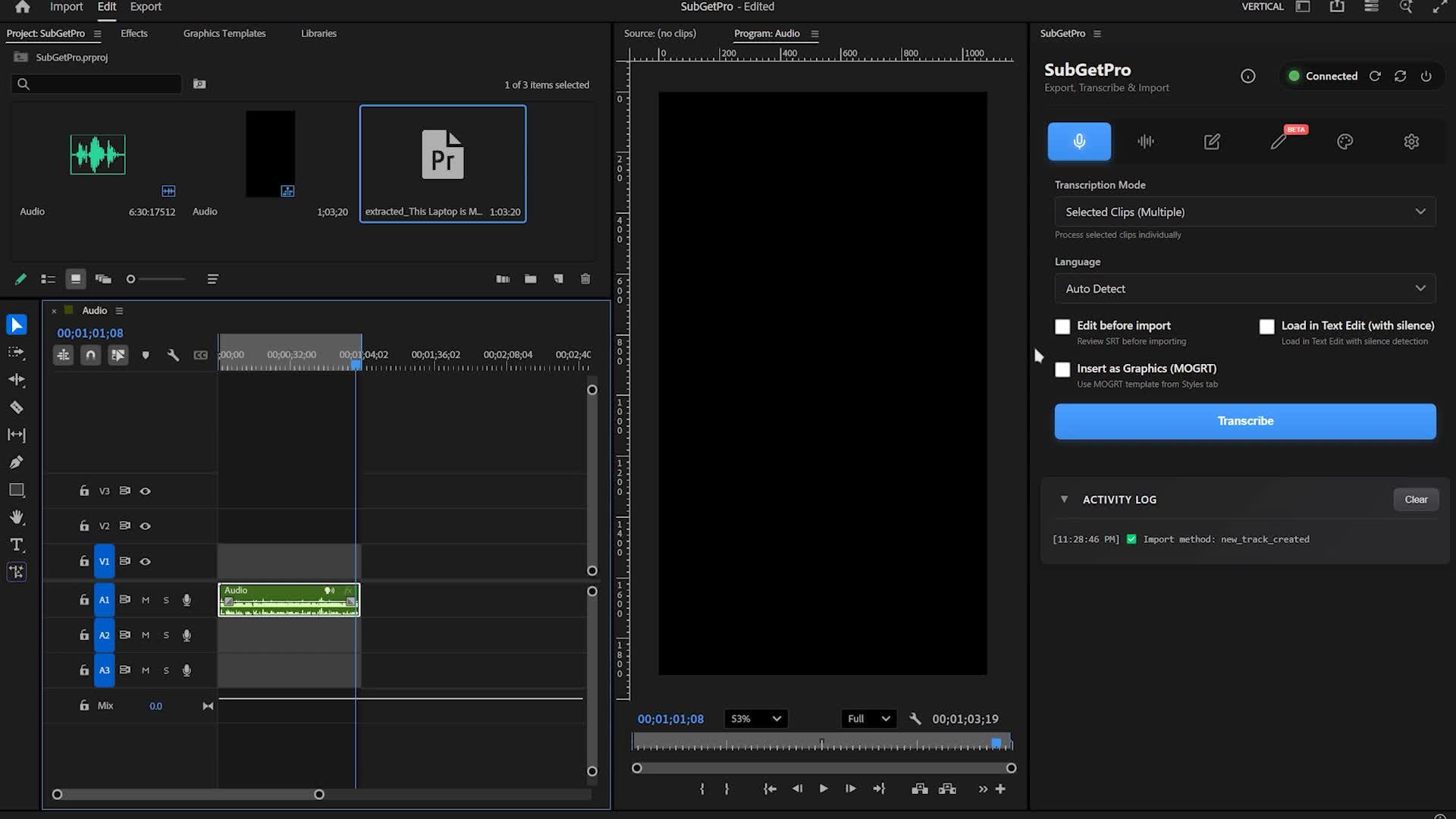The height and width of the screenshot is (819, 1456).
Task: Select the Razor tool in toolbar
Action: coord(16,407)
